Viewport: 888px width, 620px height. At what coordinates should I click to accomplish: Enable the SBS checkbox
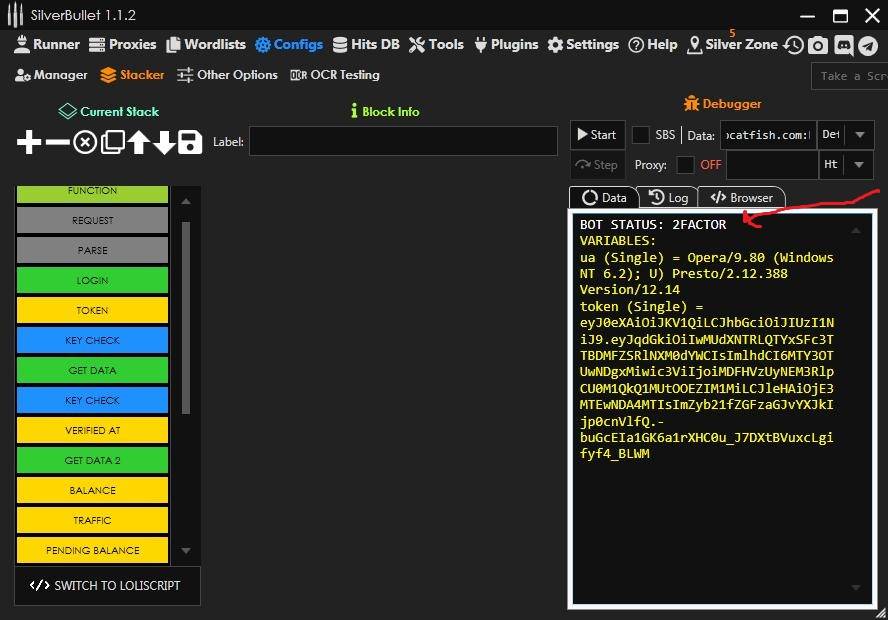[x=640, y=135]
